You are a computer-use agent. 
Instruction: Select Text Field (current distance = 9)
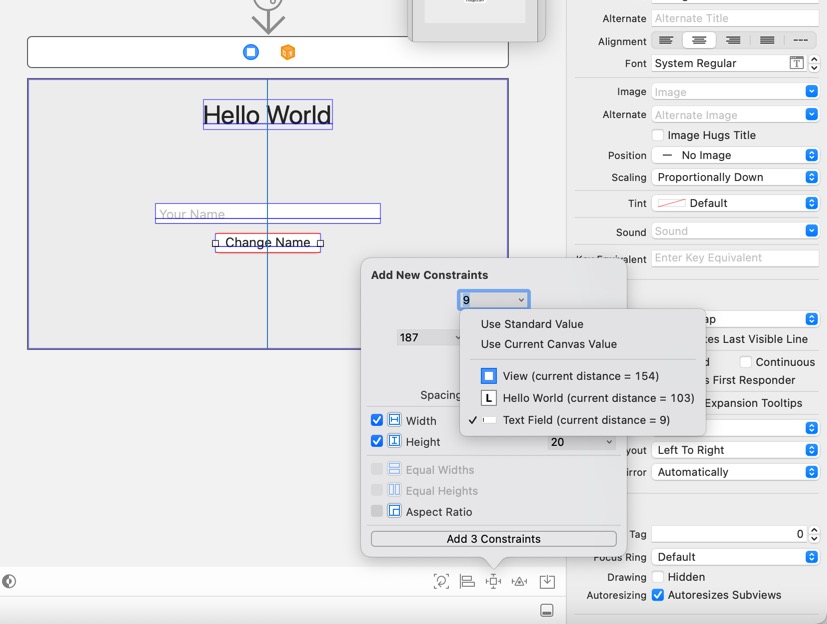click(x=586, y=420)
